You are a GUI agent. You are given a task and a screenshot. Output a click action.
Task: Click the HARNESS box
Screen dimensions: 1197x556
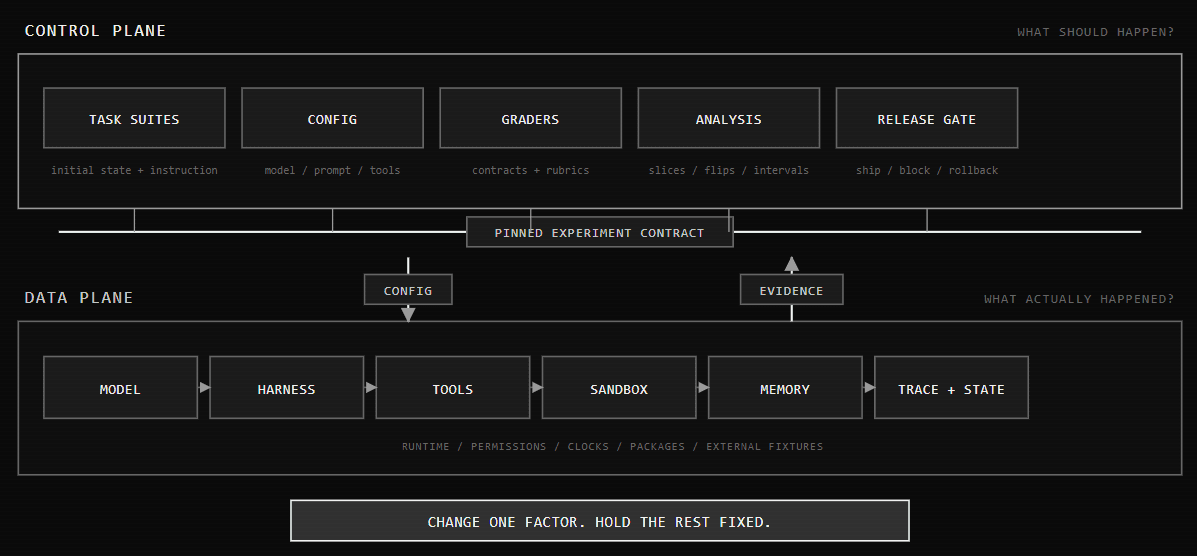click(286, 388)
